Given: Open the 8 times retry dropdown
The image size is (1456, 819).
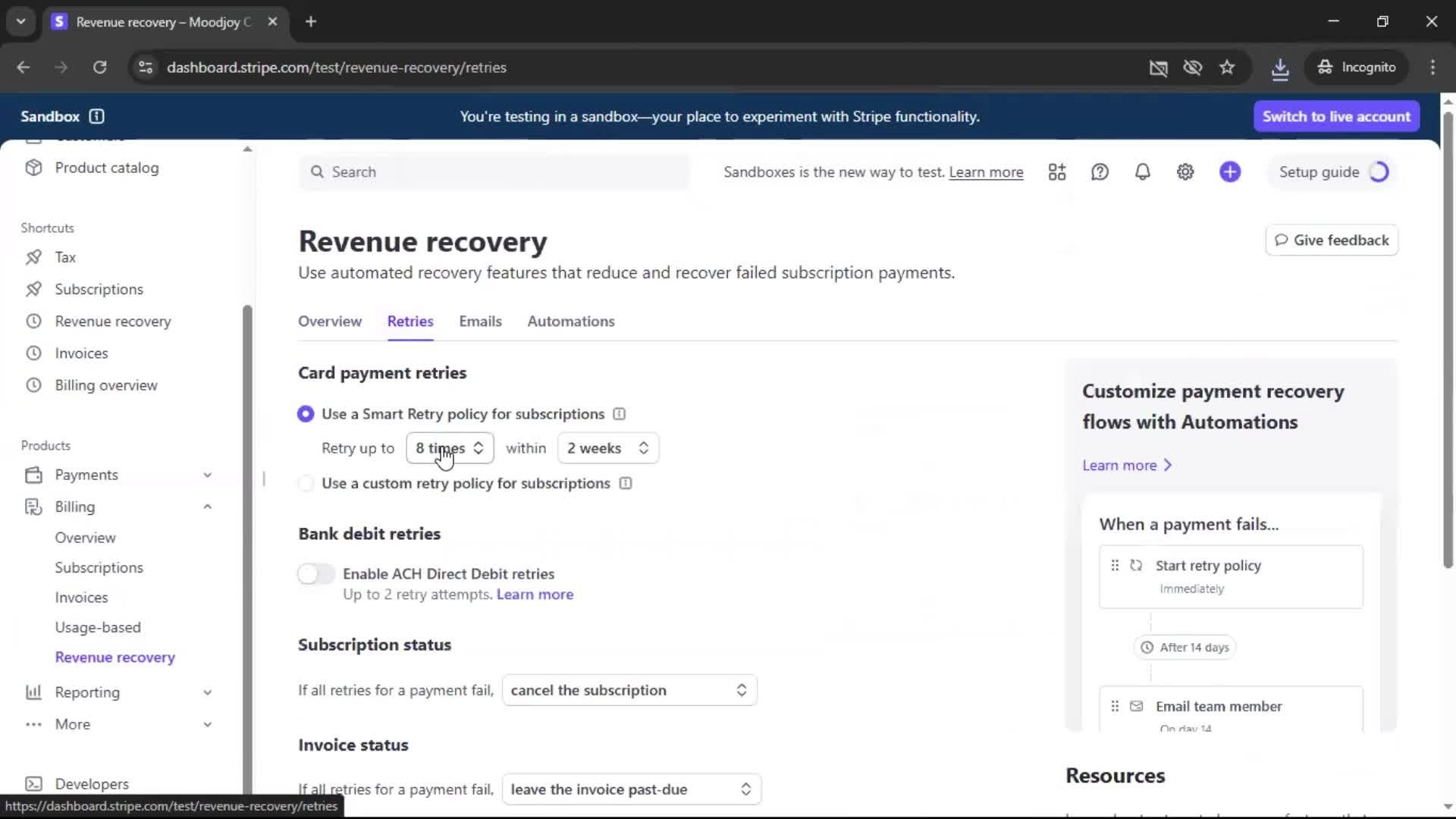Looking at the screenshot, I should (x=450, y=448).
